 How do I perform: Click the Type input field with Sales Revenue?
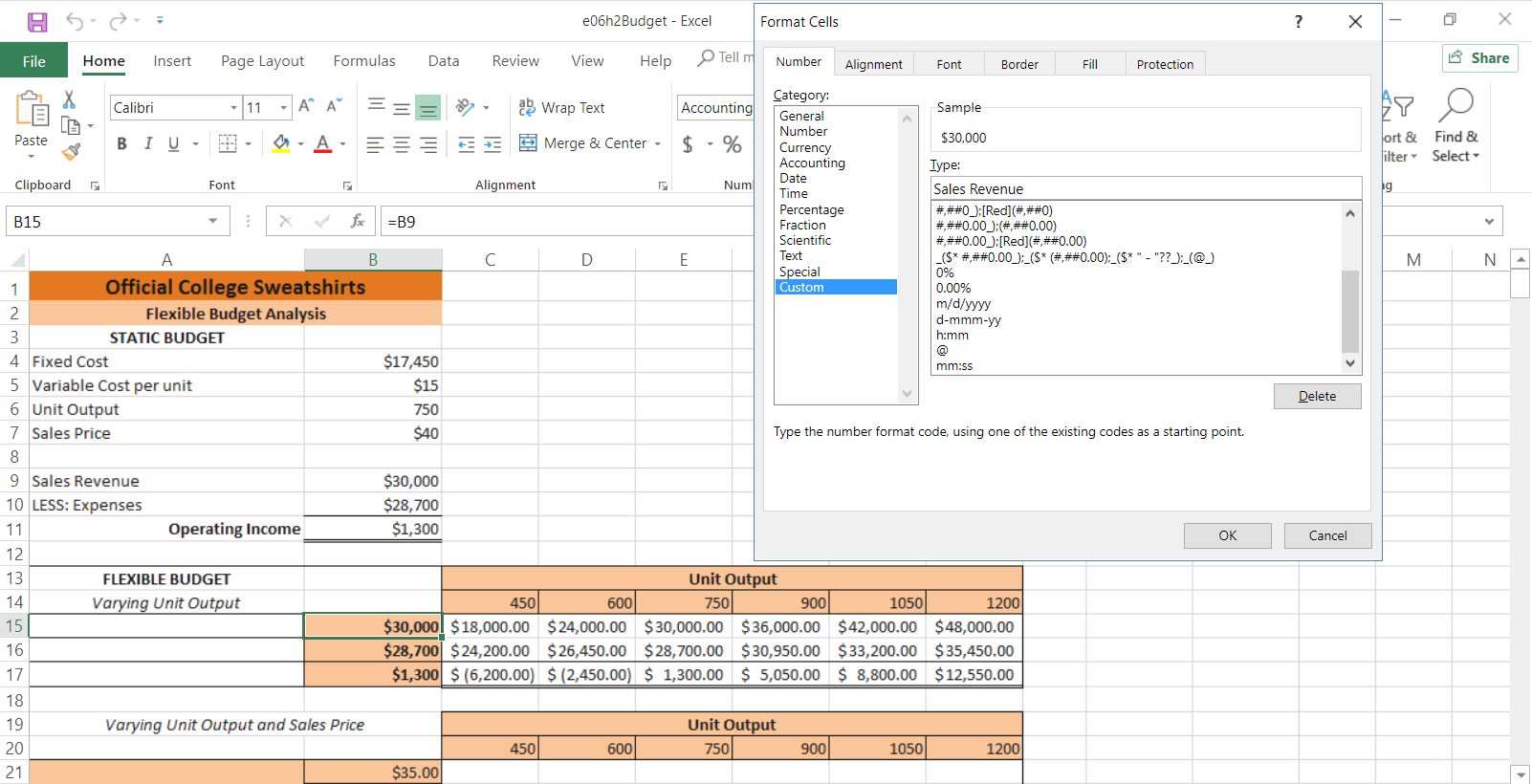(x=1146, y=188)
